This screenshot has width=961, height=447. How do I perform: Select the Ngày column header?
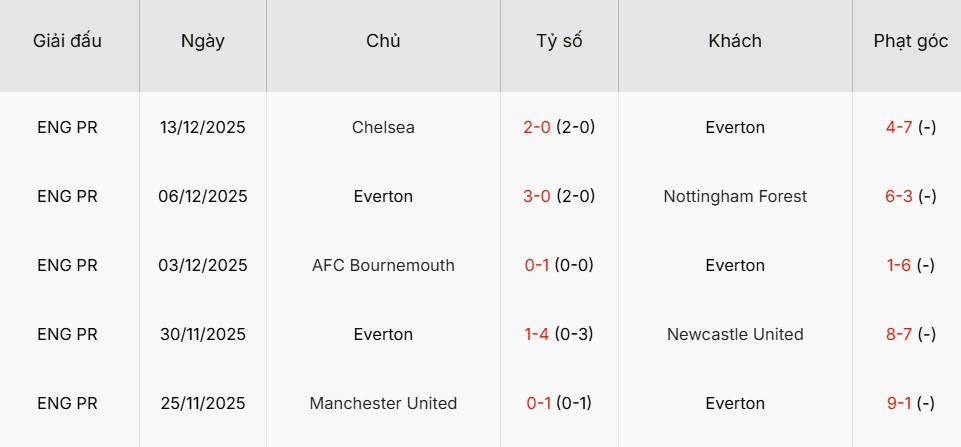click(x=203, y=41)
